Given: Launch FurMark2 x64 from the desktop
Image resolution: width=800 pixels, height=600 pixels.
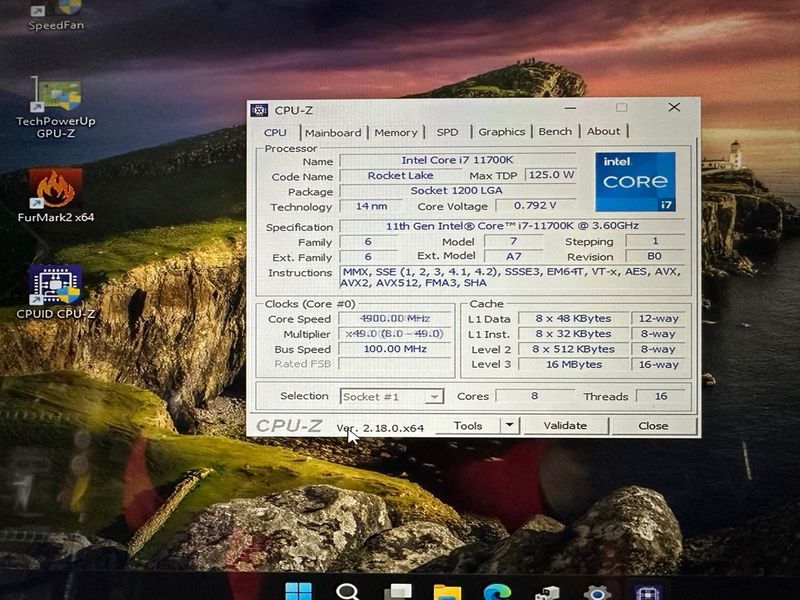Looking at the screenshot, I should [55, 195].
